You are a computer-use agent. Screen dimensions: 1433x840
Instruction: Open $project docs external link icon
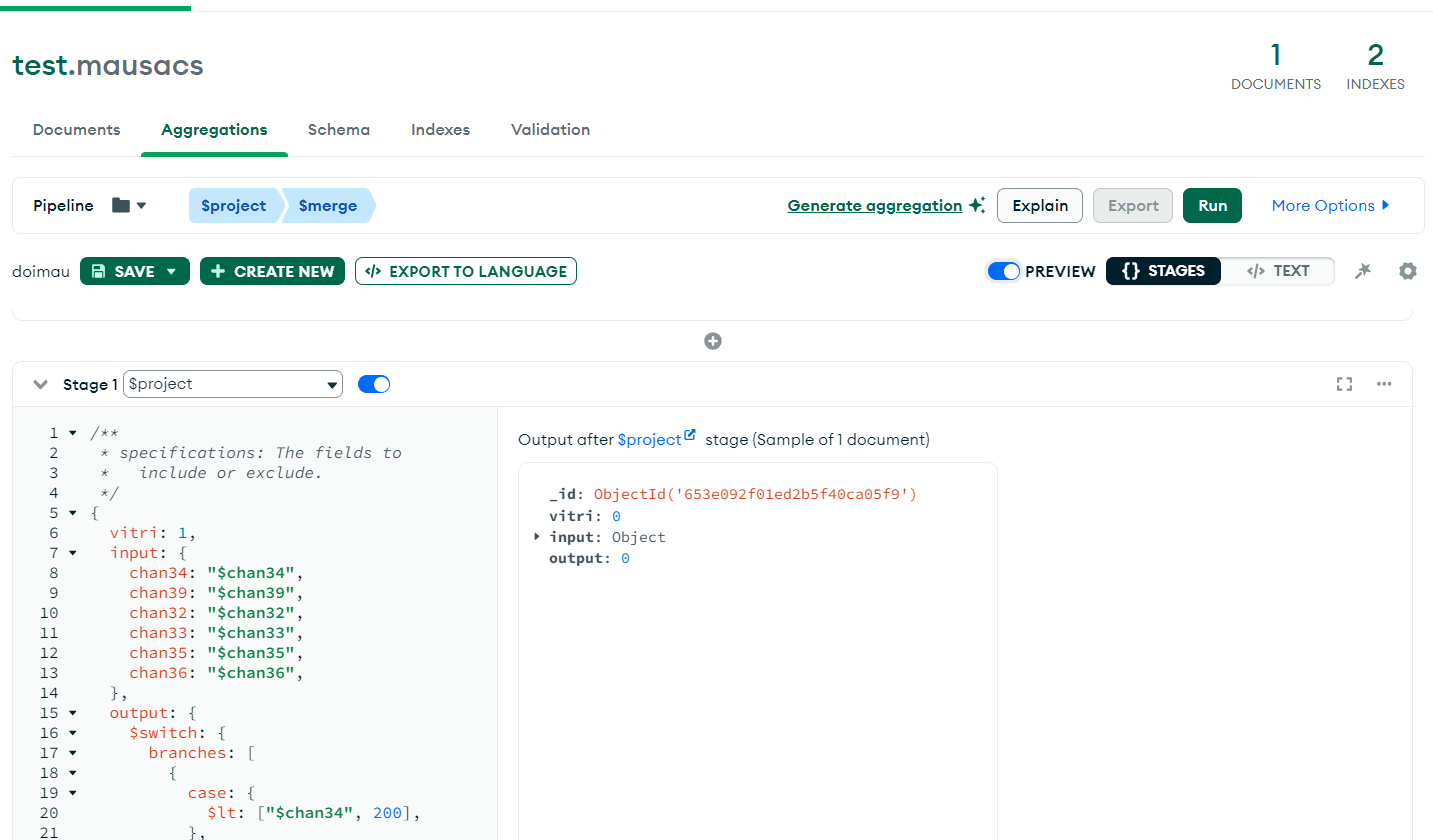point(690,436)
